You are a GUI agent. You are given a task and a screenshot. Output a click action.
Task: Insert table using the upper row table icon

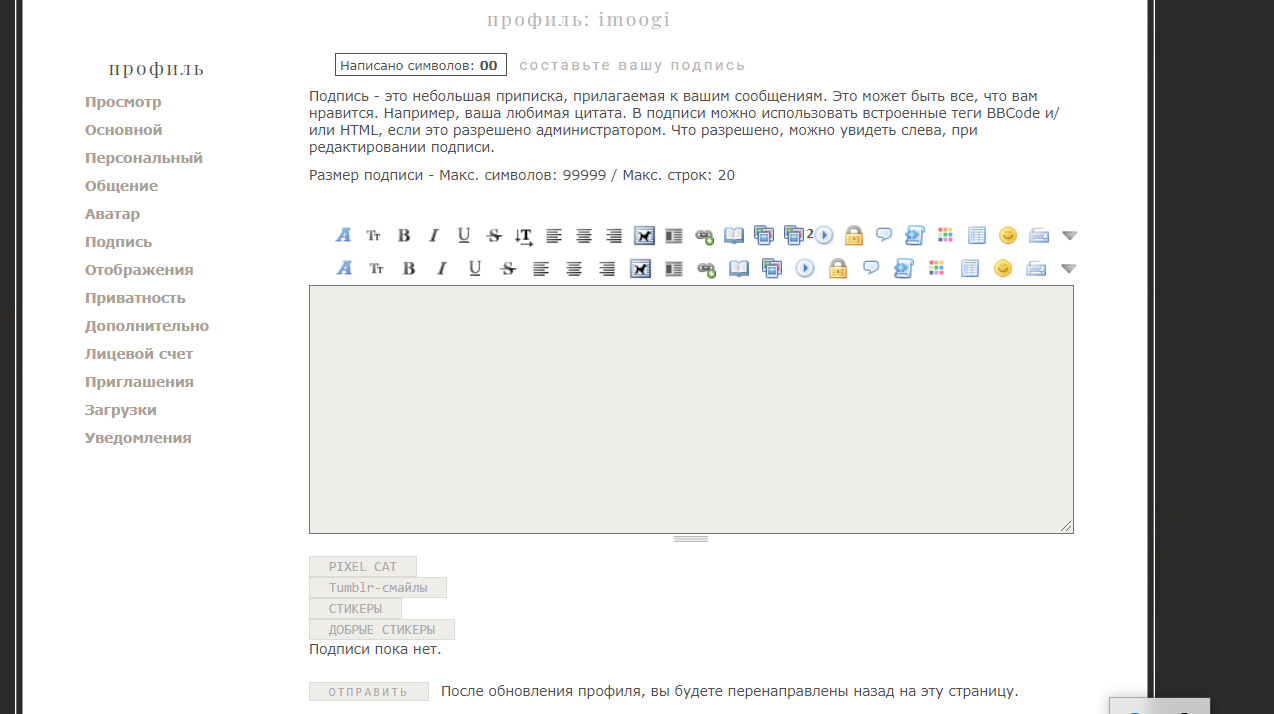coord(977,236)
